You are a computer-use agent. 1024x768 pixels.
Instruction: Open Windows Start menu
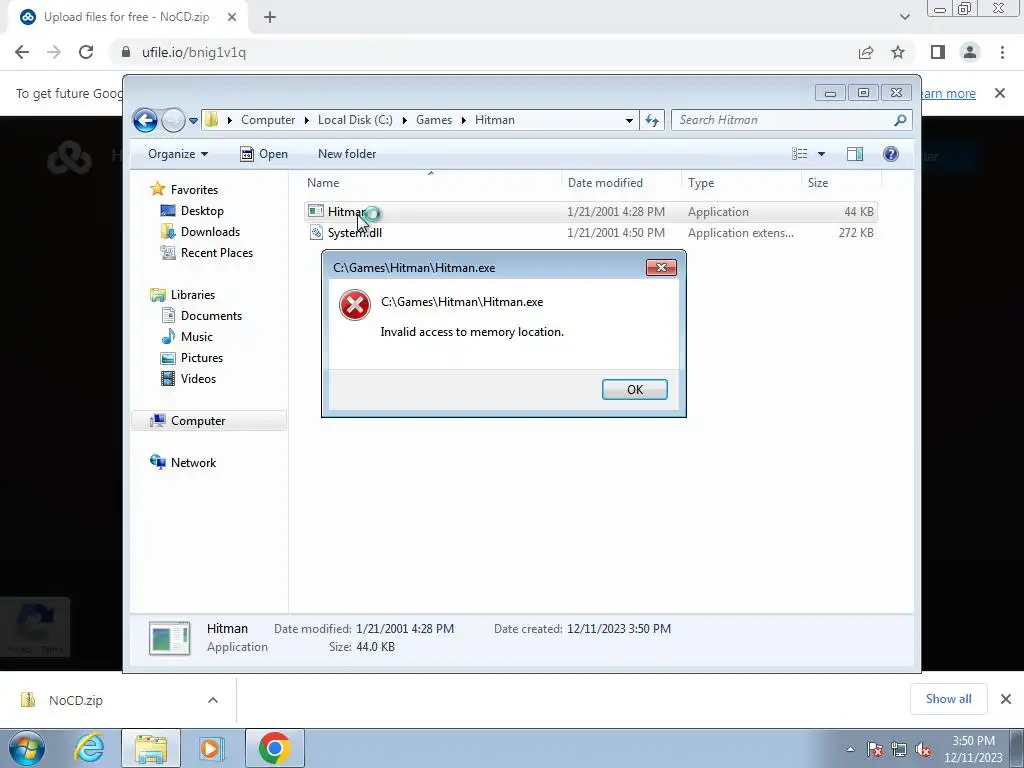click(x=26, y=748)
